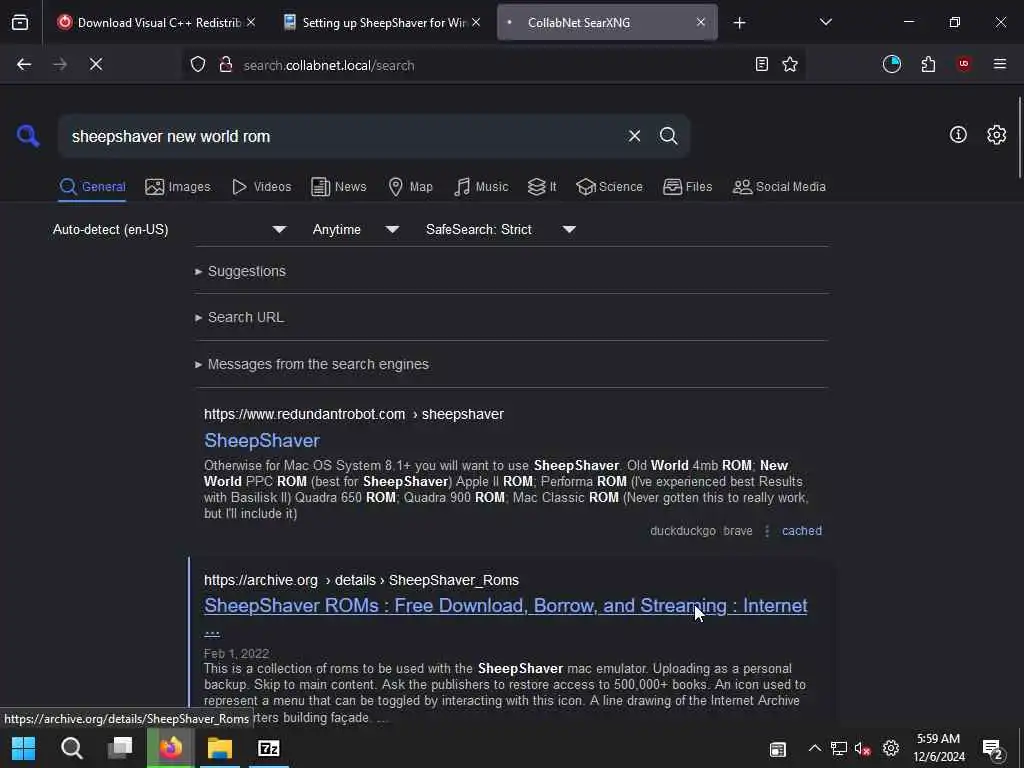Select the Social Media search category
1024x768 pixels.
tap(780, 187)
